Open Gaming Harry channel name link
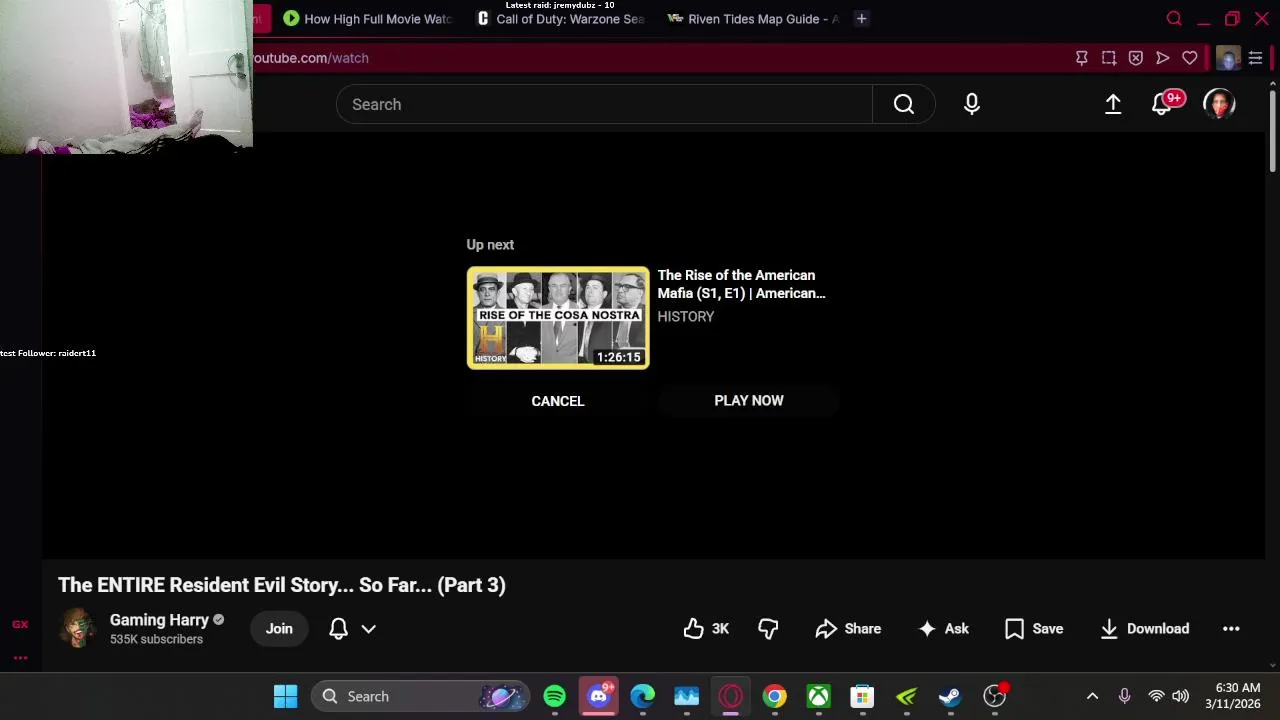The image size is (1280, 720). click(159, 620)
